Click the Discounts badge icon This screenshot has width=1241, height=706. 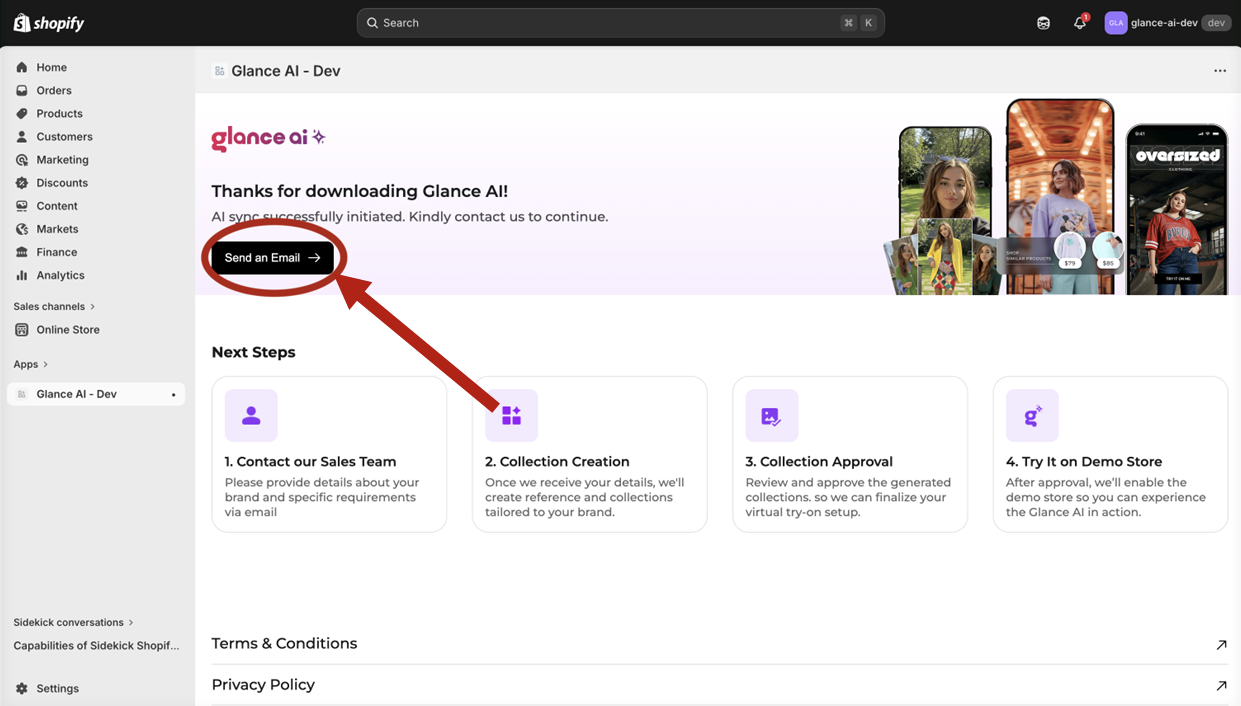pyautogui.click(x=22, y=183)
